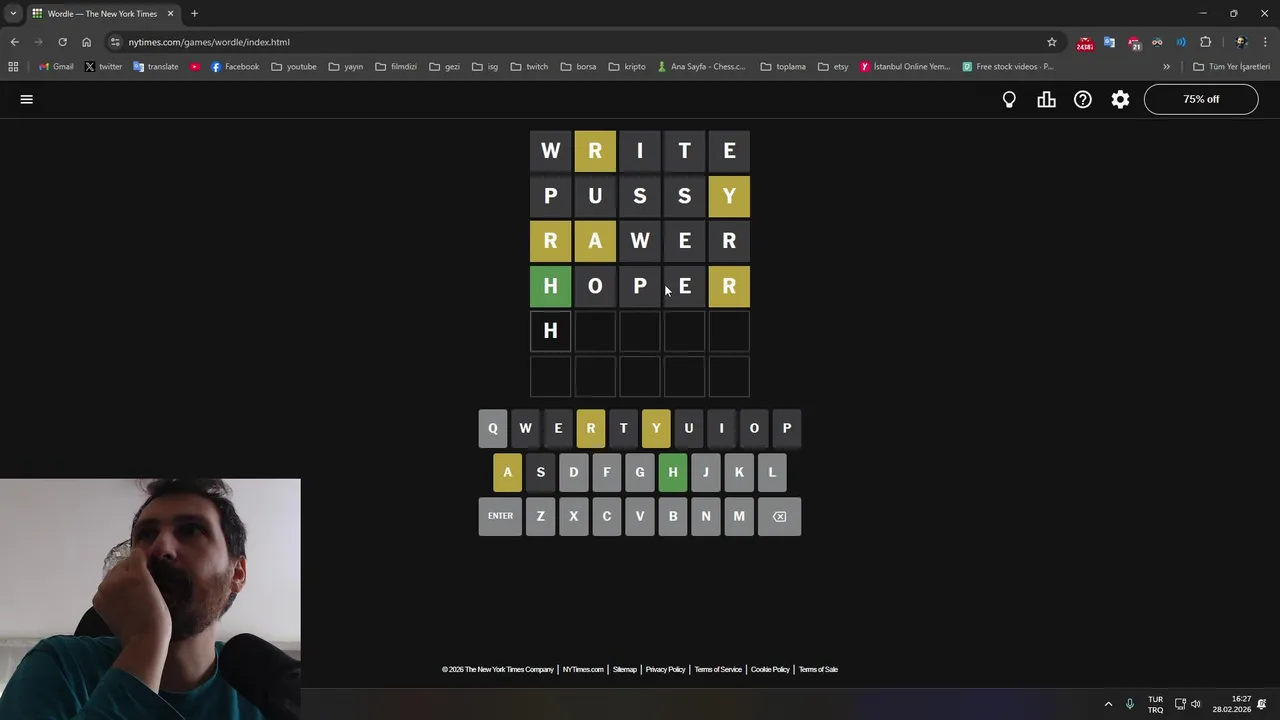The width and height of the screenshot is (1280, 720).
Task: Open the Terms of Service footer link
Action: tap(718, 669)
